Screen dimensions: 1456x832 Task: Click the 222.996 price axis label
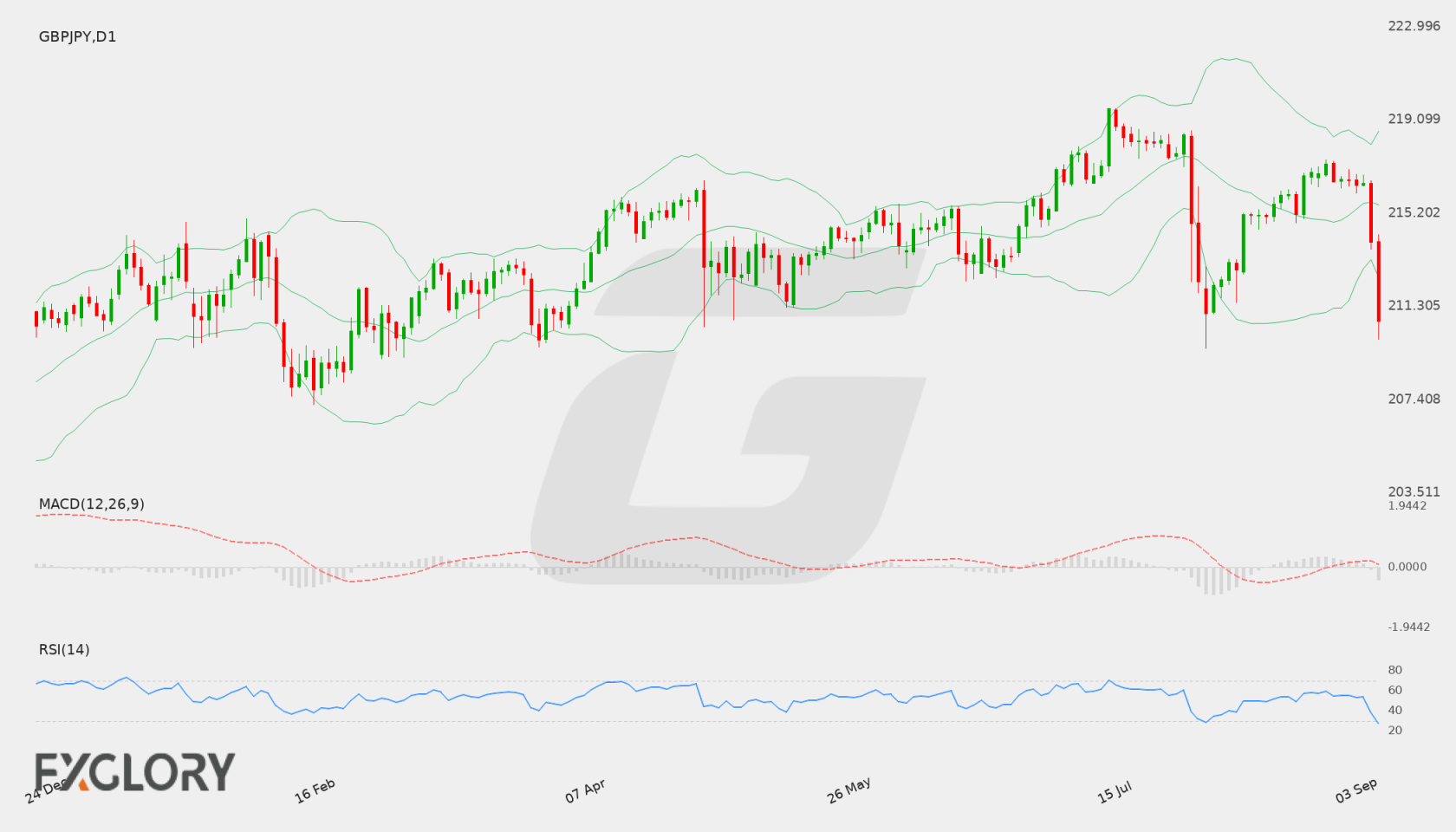click(1414, 26)
